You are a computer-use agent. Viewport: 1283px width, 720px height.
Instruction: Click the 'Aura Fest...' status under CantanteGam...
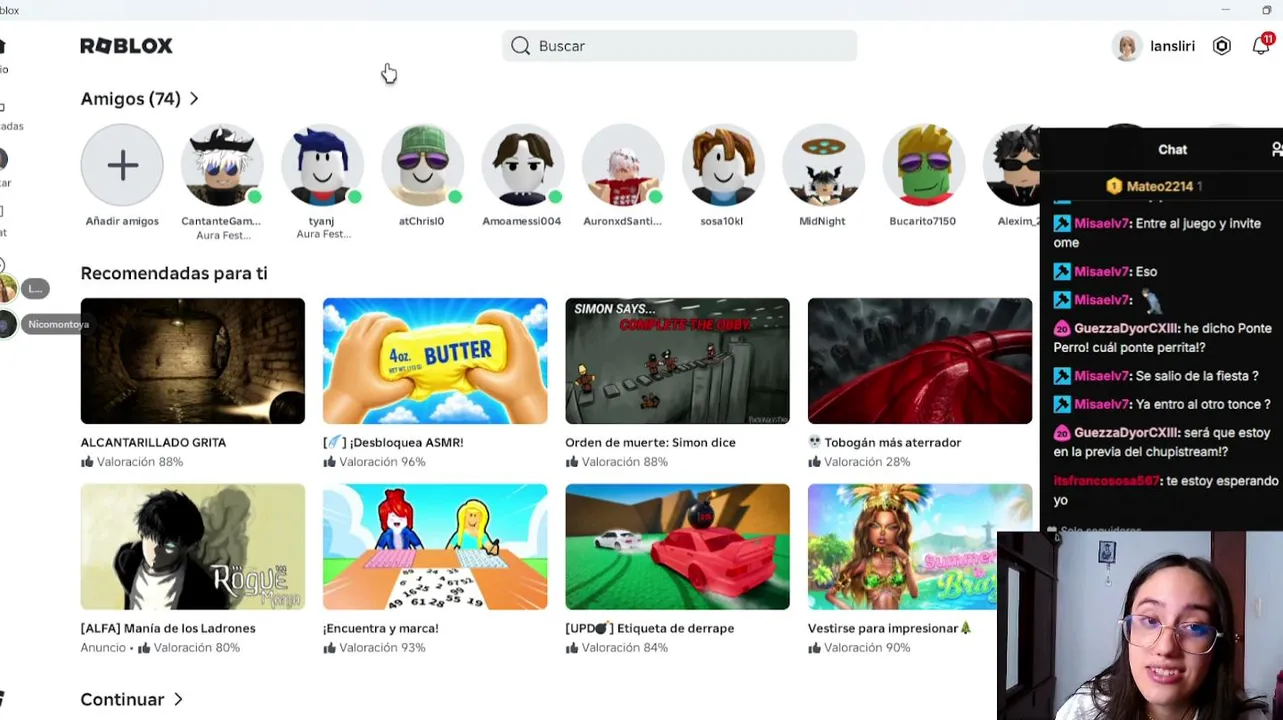pyautogui.click(x=223, y=235)
